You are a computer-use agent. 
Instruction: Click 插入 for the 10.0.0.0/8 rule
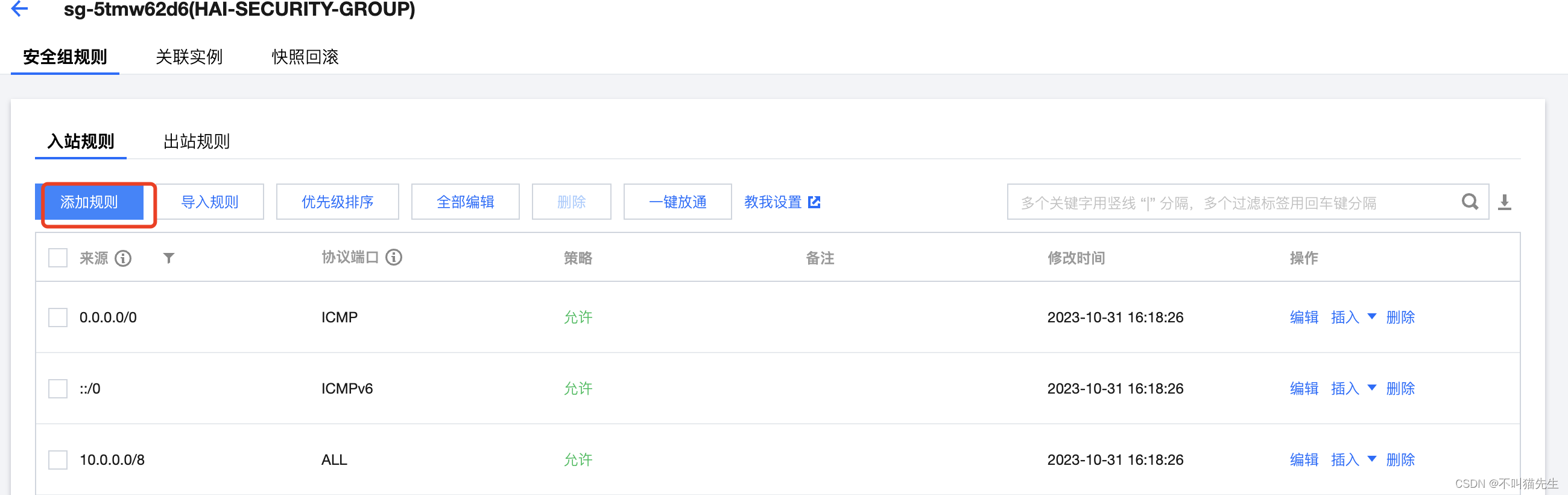(x=1345, y=459)
